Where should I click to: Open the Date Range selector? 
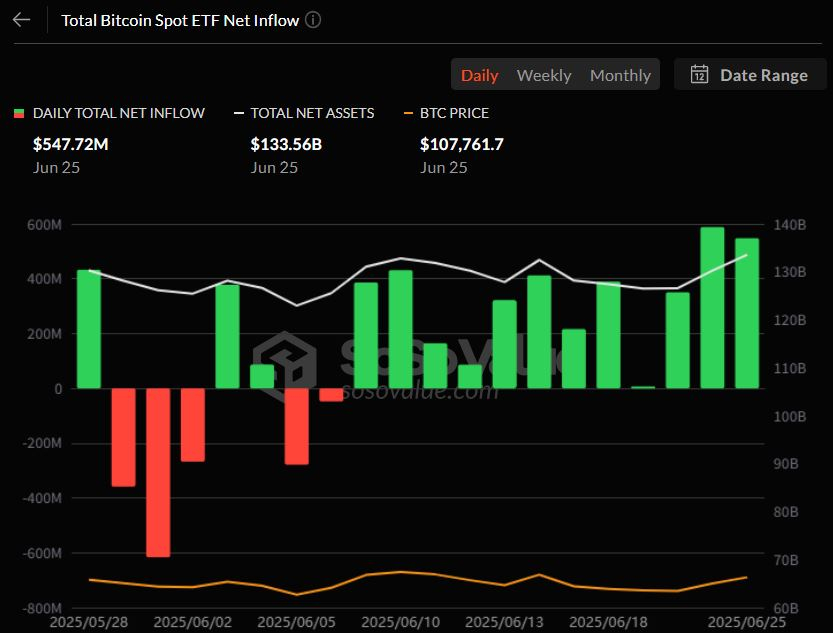click(750, 74)
